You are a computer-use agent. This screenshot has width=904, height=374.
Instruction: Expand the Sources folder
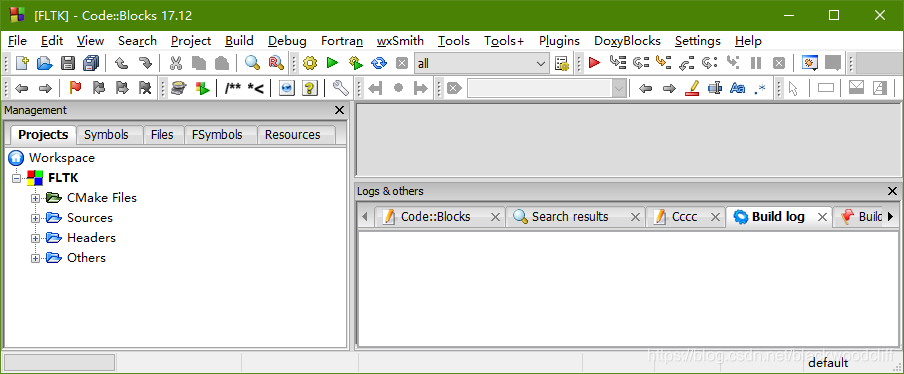pos(36,218)
